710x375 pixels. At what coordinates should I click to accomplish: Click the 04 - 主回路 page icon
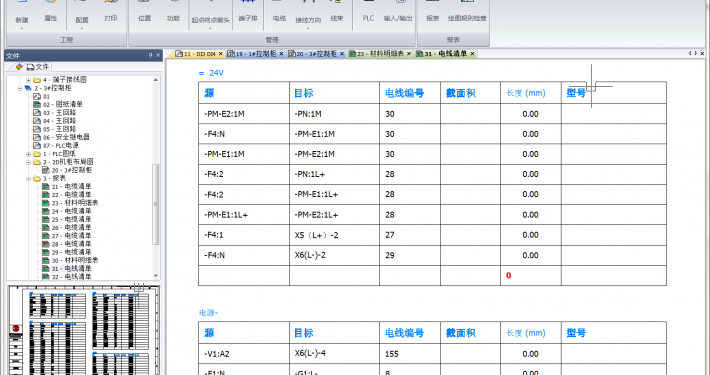(37, 121)
